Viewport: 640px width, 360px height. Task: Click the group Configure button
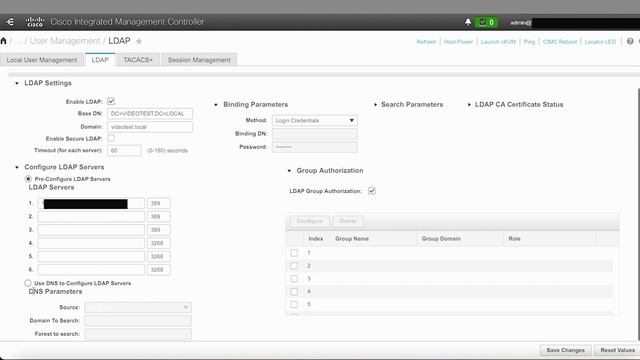[309, 221]
